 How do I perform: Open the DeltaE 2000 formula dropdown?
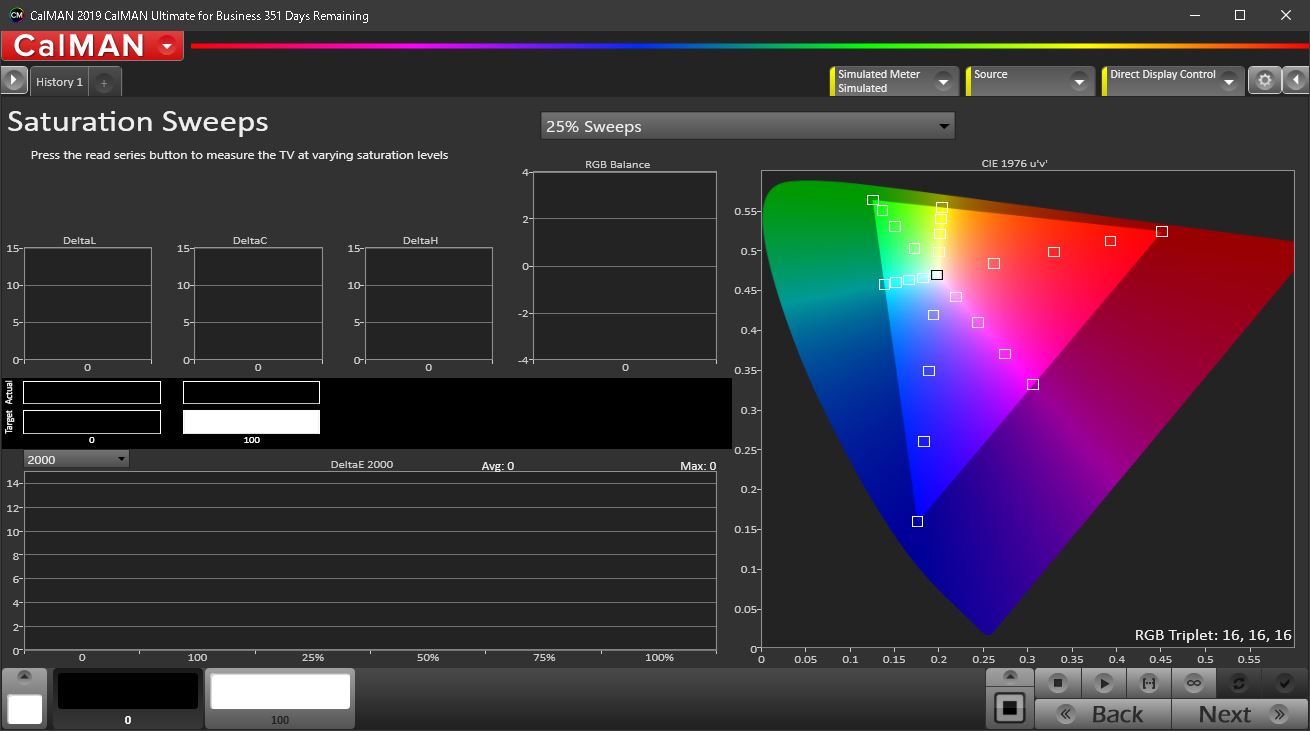[76, 459]
